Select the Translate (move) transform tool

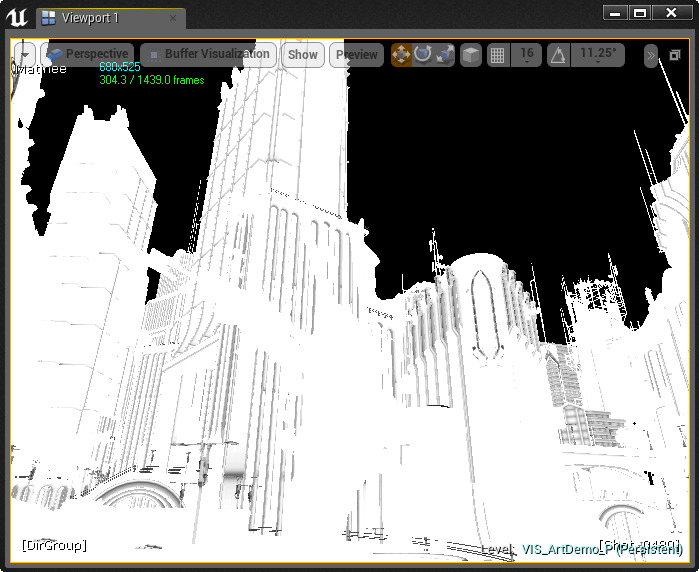(x=401, y=55)
